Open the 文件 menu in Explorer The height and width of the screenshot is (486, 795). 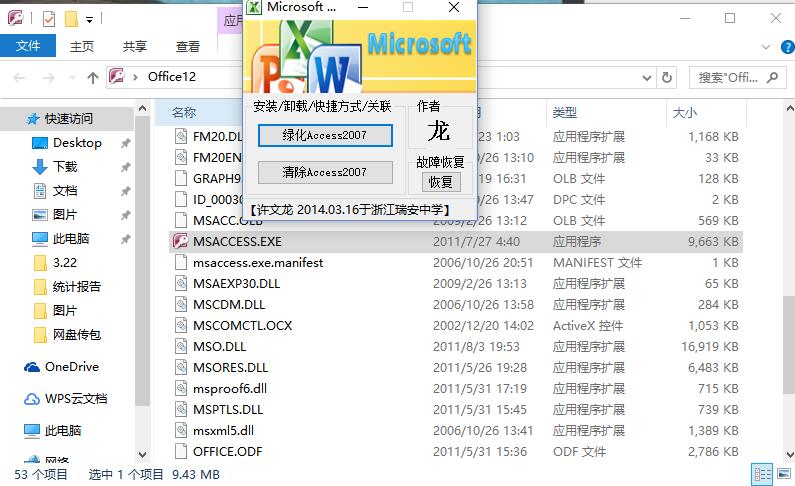28,46
